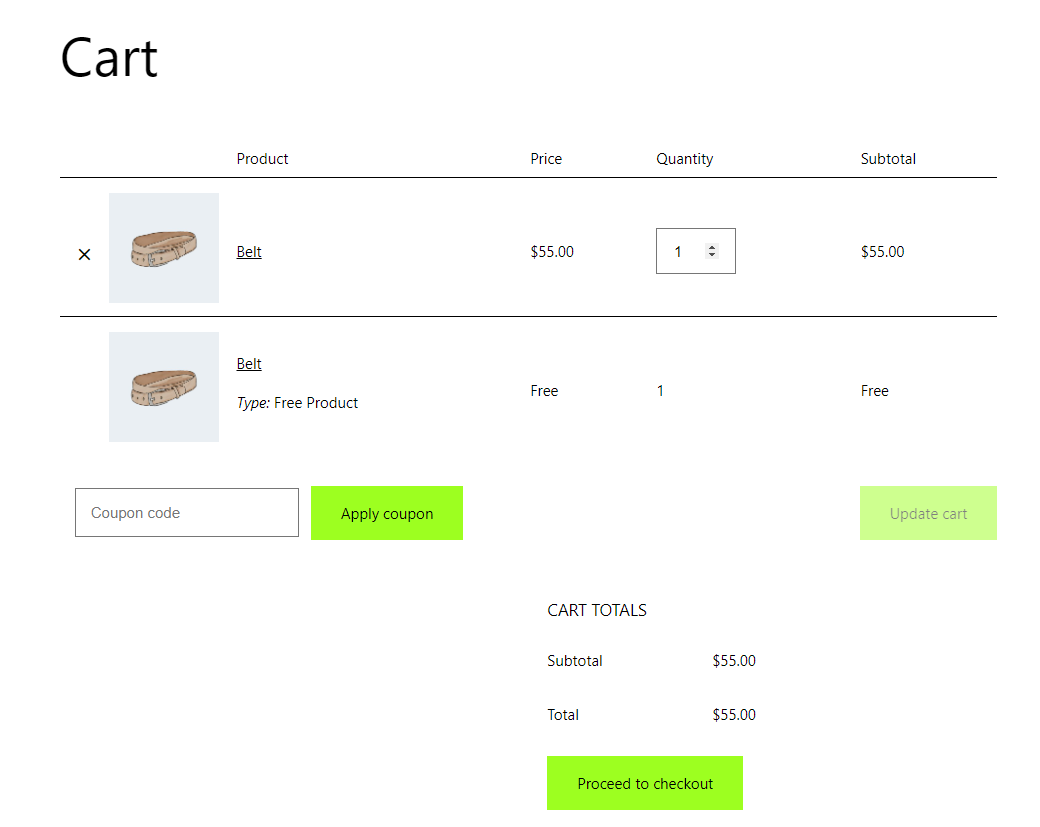This screenshot has width=1040, height=827.
Task: Click the first Belt product thumbnail
Action: (x=164, y=248)
